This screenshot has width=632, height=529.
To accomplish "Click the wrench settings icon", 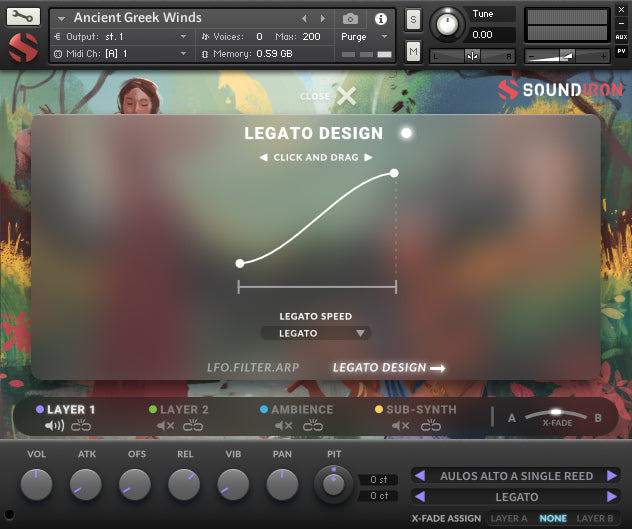I will point(23,17).
